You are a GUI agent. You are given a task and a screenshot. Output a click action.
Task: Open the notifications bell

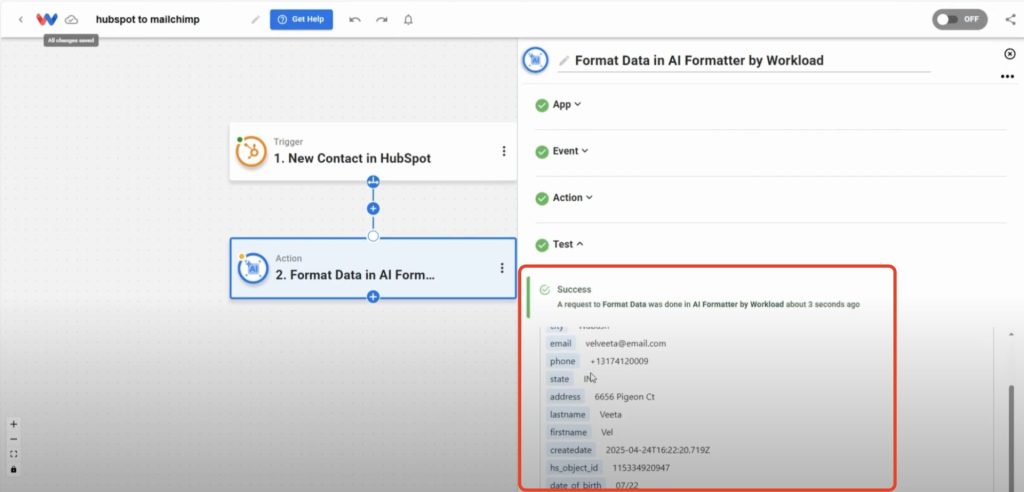(408, 20)
